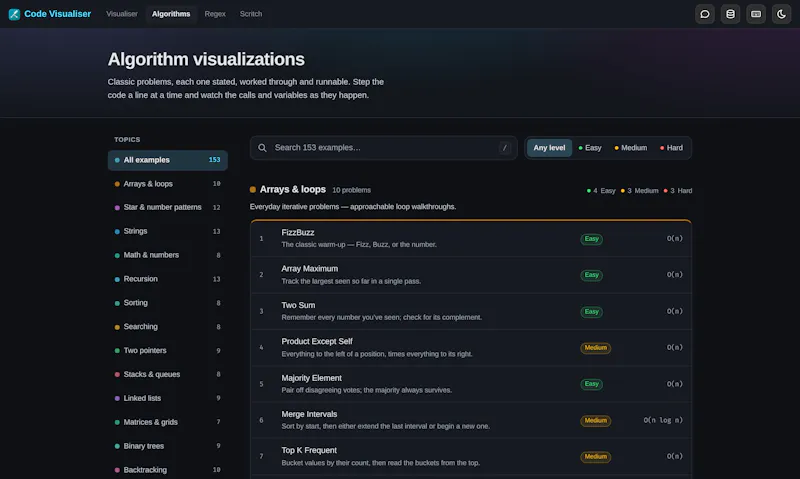Click the database storage icon in the header
800x479 pixels.
730,14
